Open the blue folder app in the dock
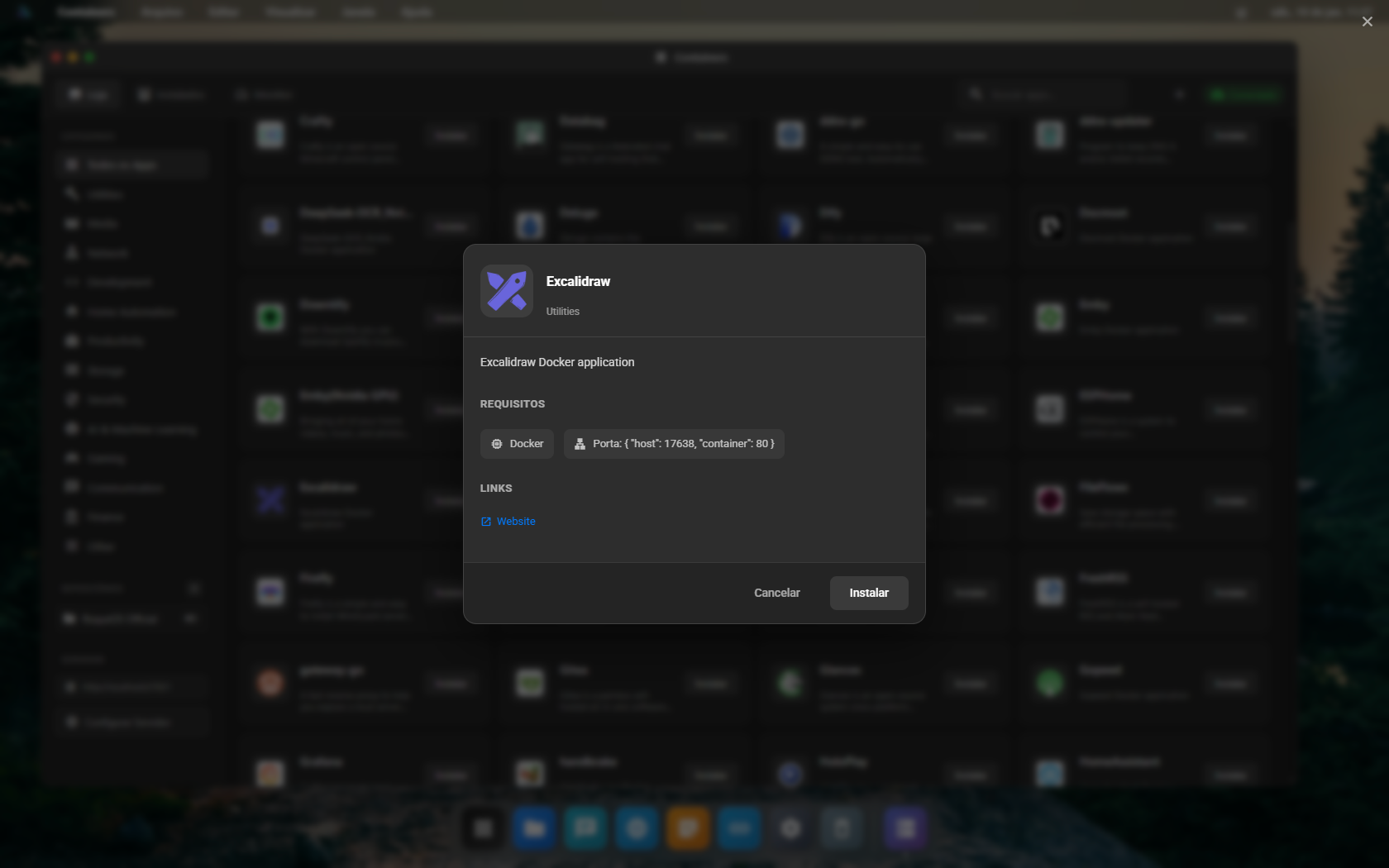1389x868 pixels. [x=534, y=828]
